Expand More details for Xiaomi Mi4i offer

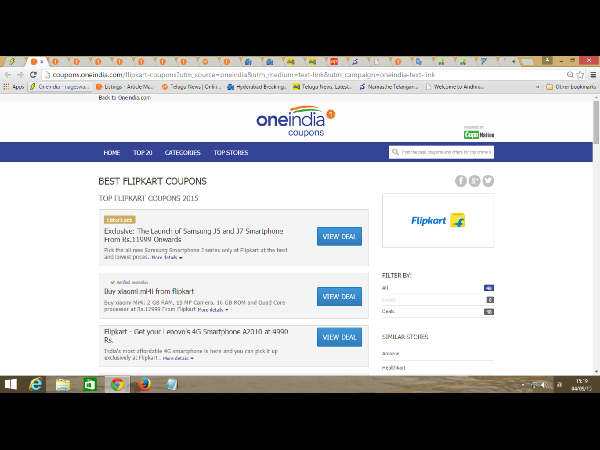(x=213, y=310)
